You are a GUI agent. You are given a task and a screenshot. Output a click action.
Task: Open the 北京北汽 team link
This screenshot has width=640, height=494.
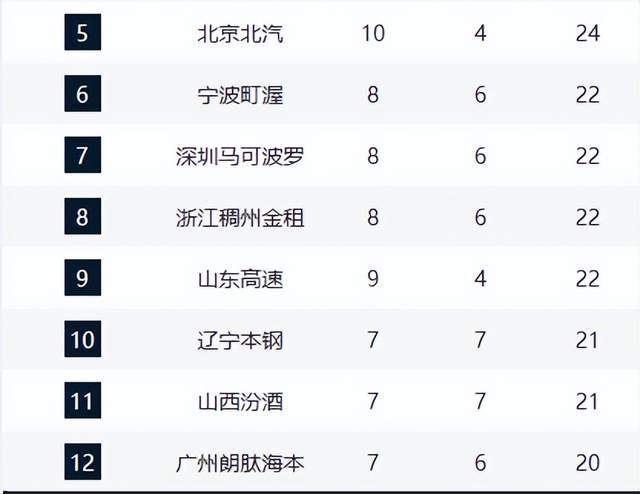pos(240,33)
